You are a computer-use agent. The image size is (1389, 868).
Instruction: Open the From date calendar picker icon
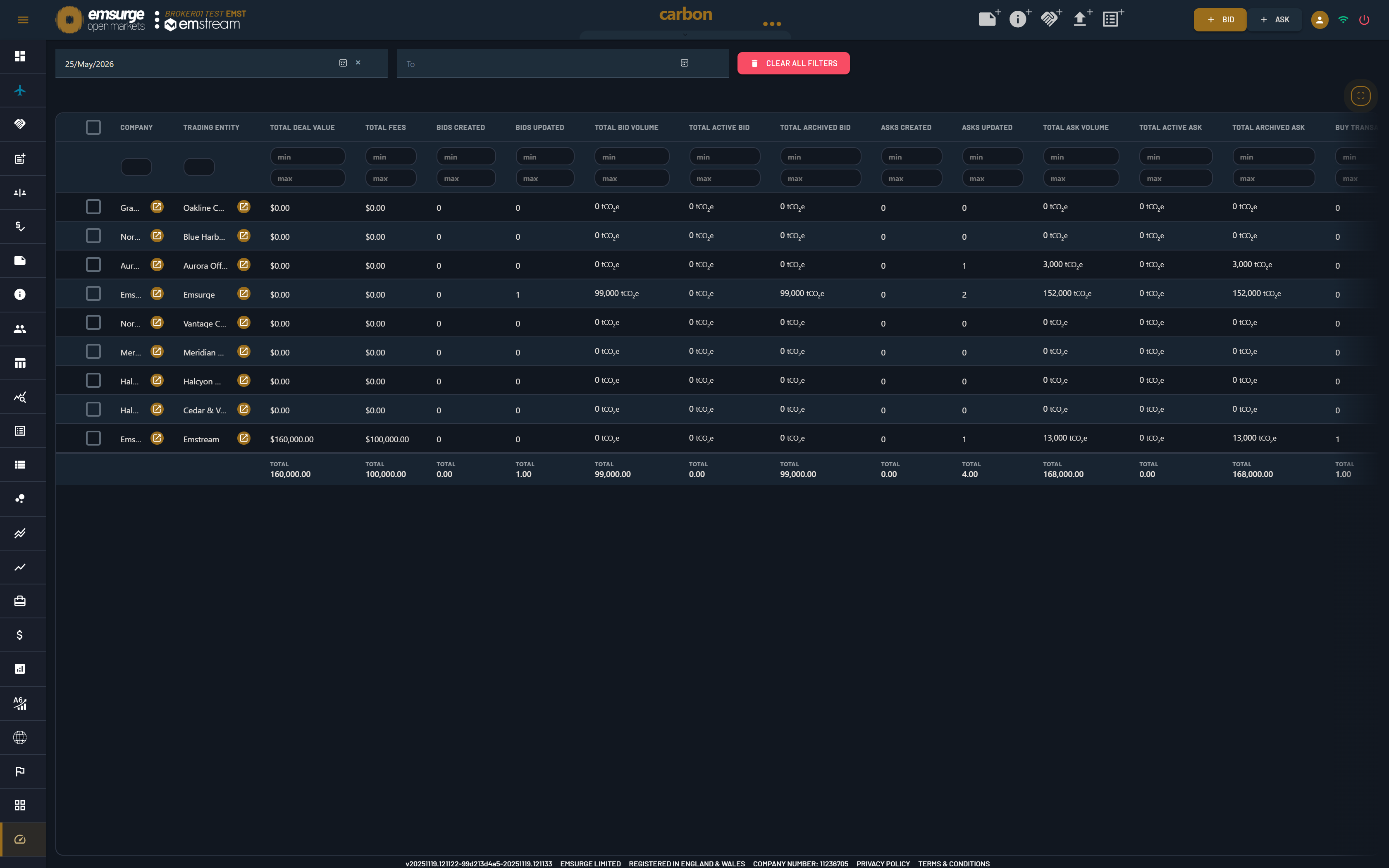click(x=343, y=63)
